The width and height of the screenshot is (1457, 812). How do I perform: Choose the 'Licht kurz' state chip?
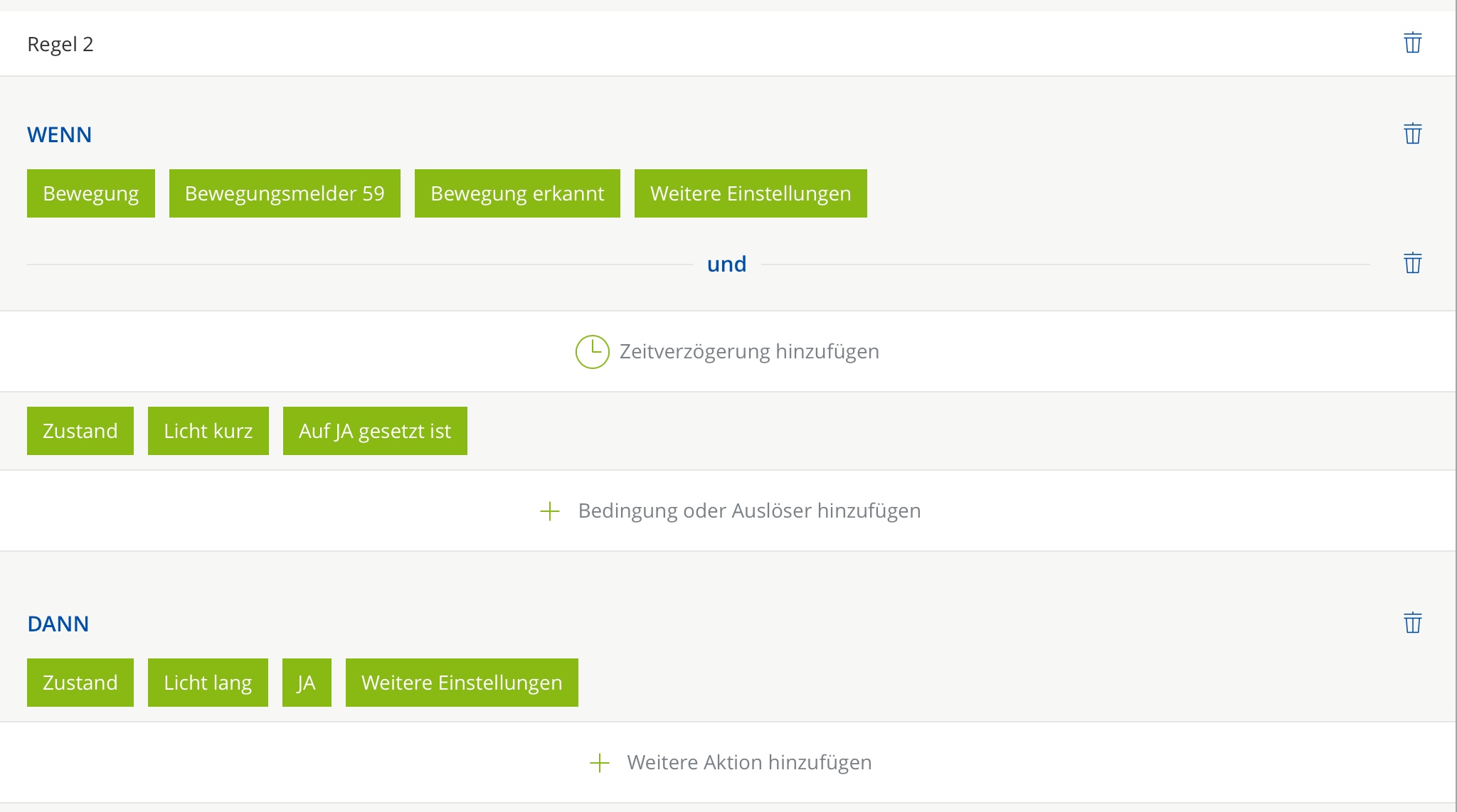pos(208,431)
